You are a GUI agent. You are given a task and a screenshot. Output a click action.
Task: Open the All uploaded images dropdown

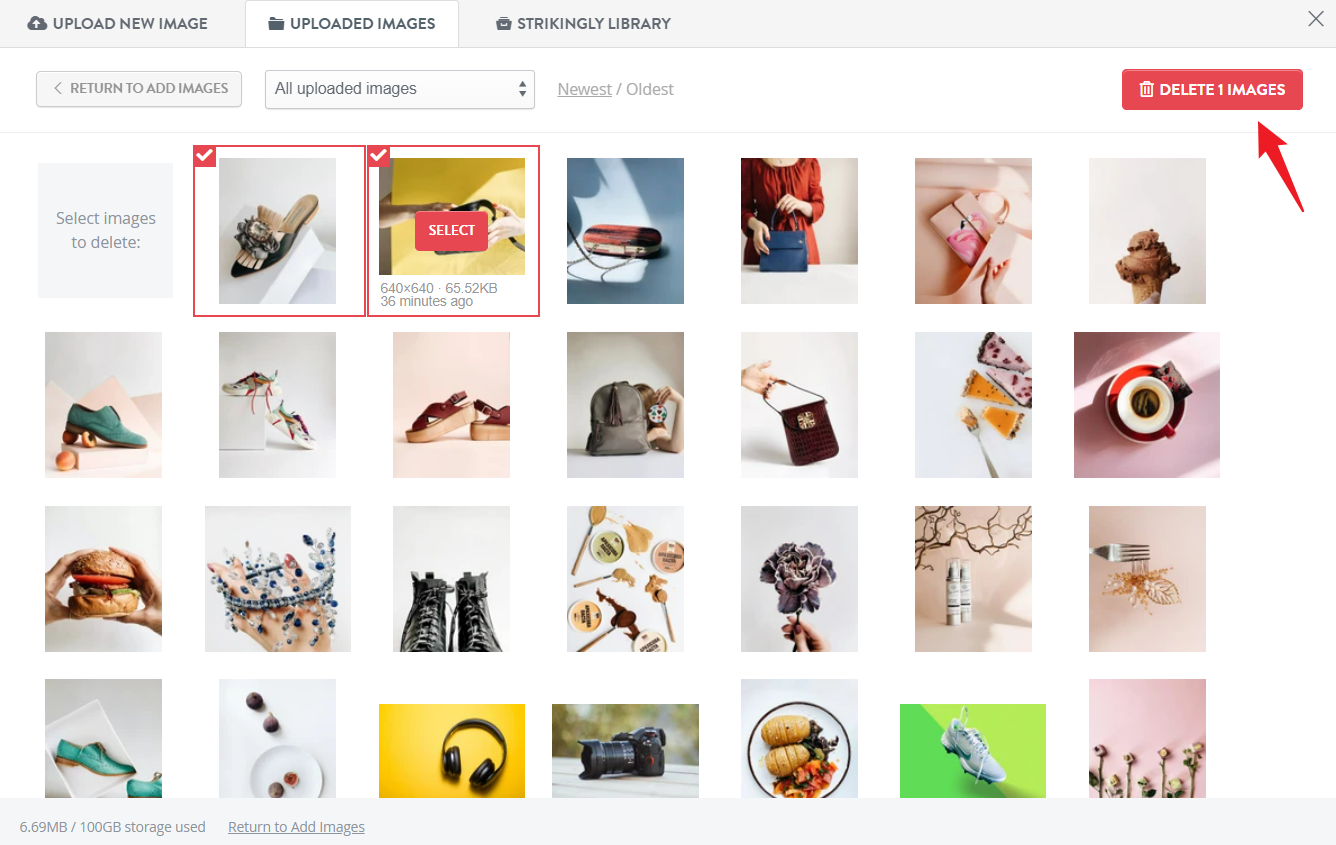400,89
